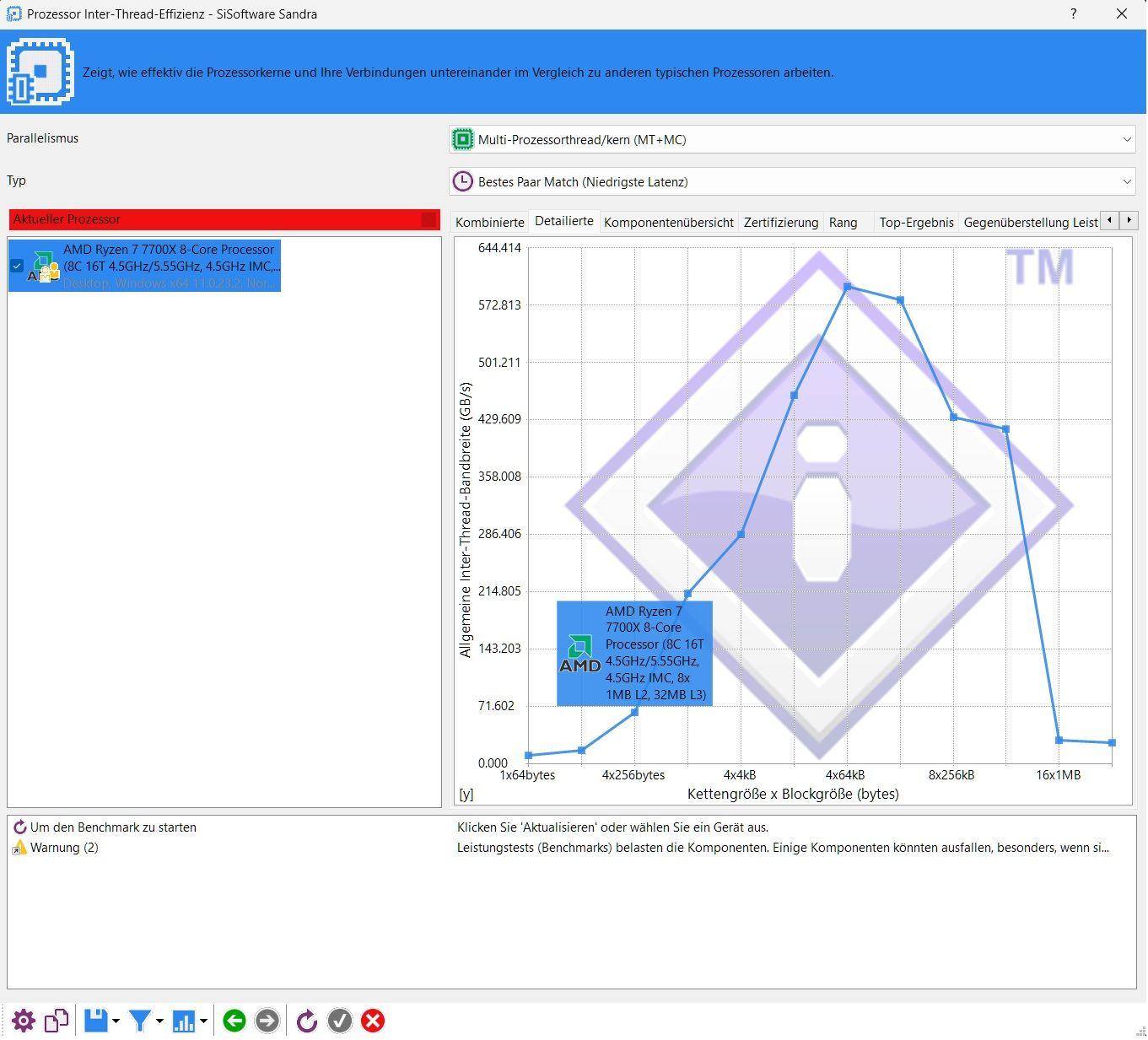Switch to the Kombinierte tab
The height and width of the screenshot is (1040, 1148).
(x=489, y=223)
